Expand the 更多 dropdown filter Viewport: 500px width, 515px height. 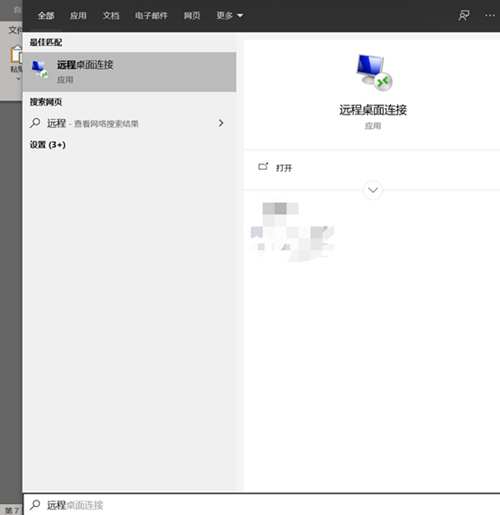230,15
